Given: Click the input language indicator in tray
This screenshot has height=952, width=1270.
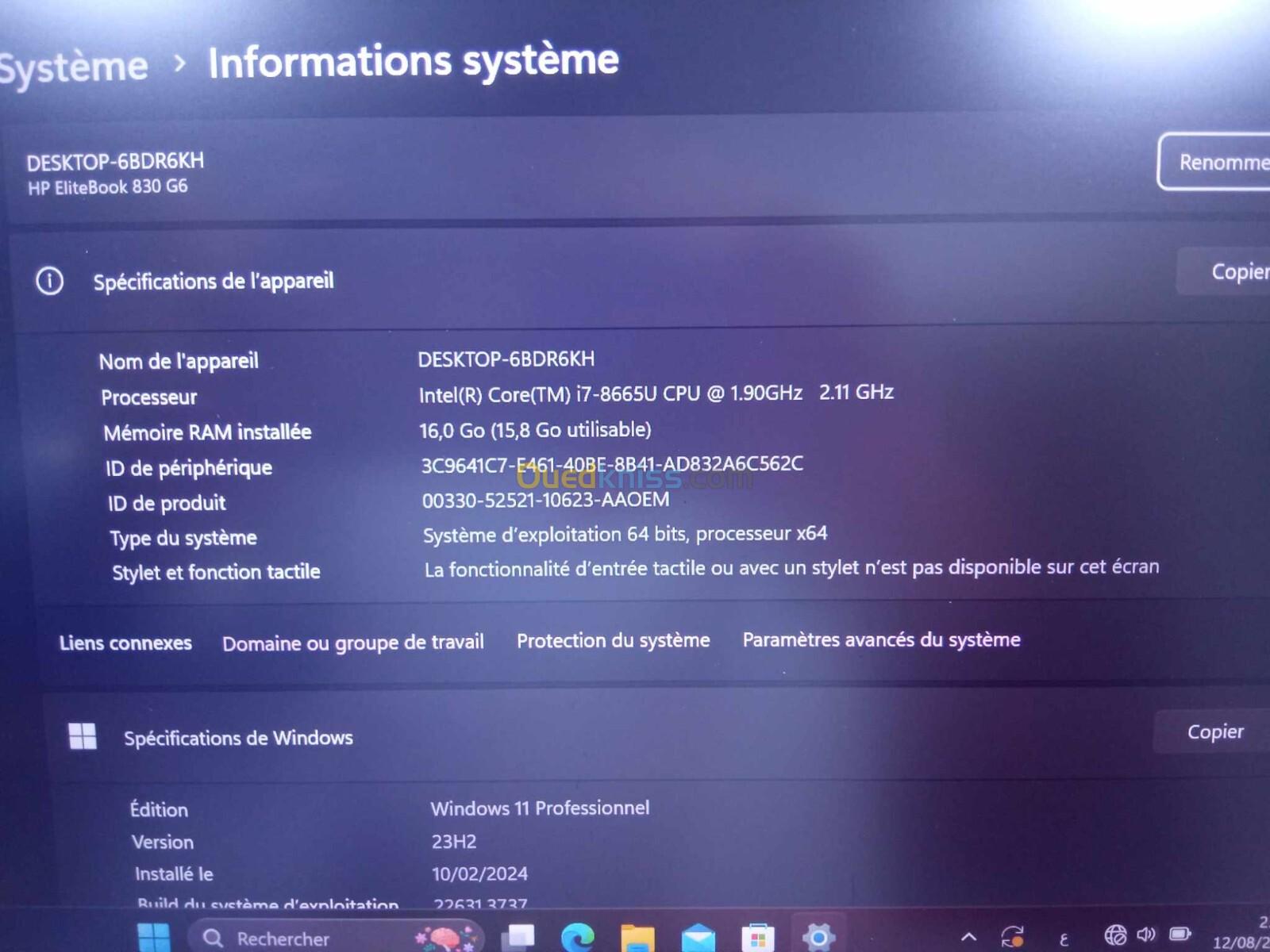Looking at the screenshot, I should click(1064, 939).
